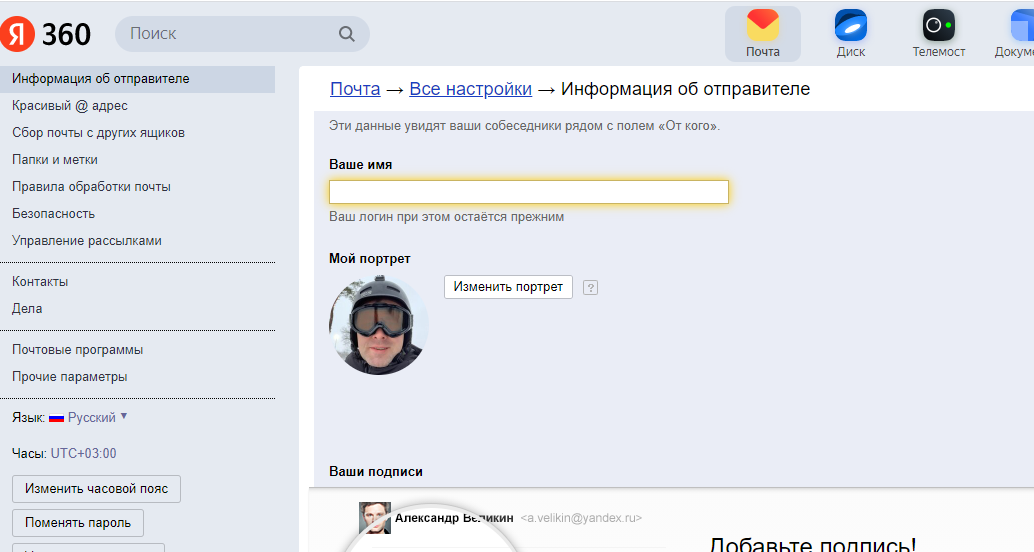Click the Ваш логин при этом остаётся прежним hint
The width and height of the screenshot is (1034, 552).
(x=446, y=217)
